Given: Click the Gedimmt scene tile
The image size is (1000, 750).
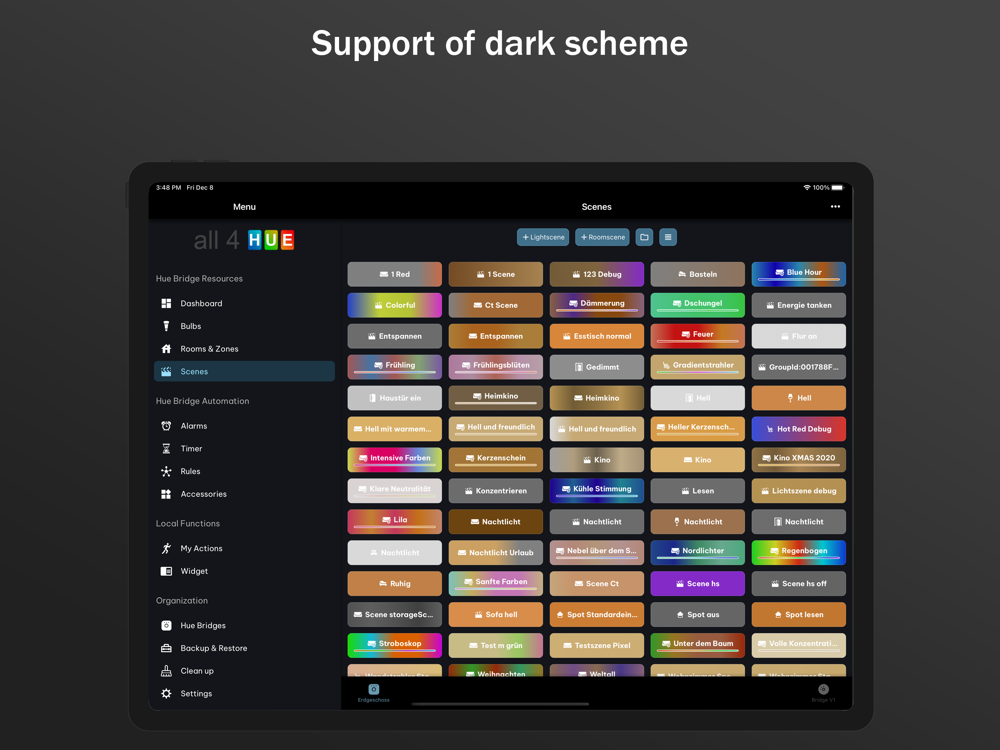Looking at the screenshot, I should pyautogui.click(x=597, y=367).
